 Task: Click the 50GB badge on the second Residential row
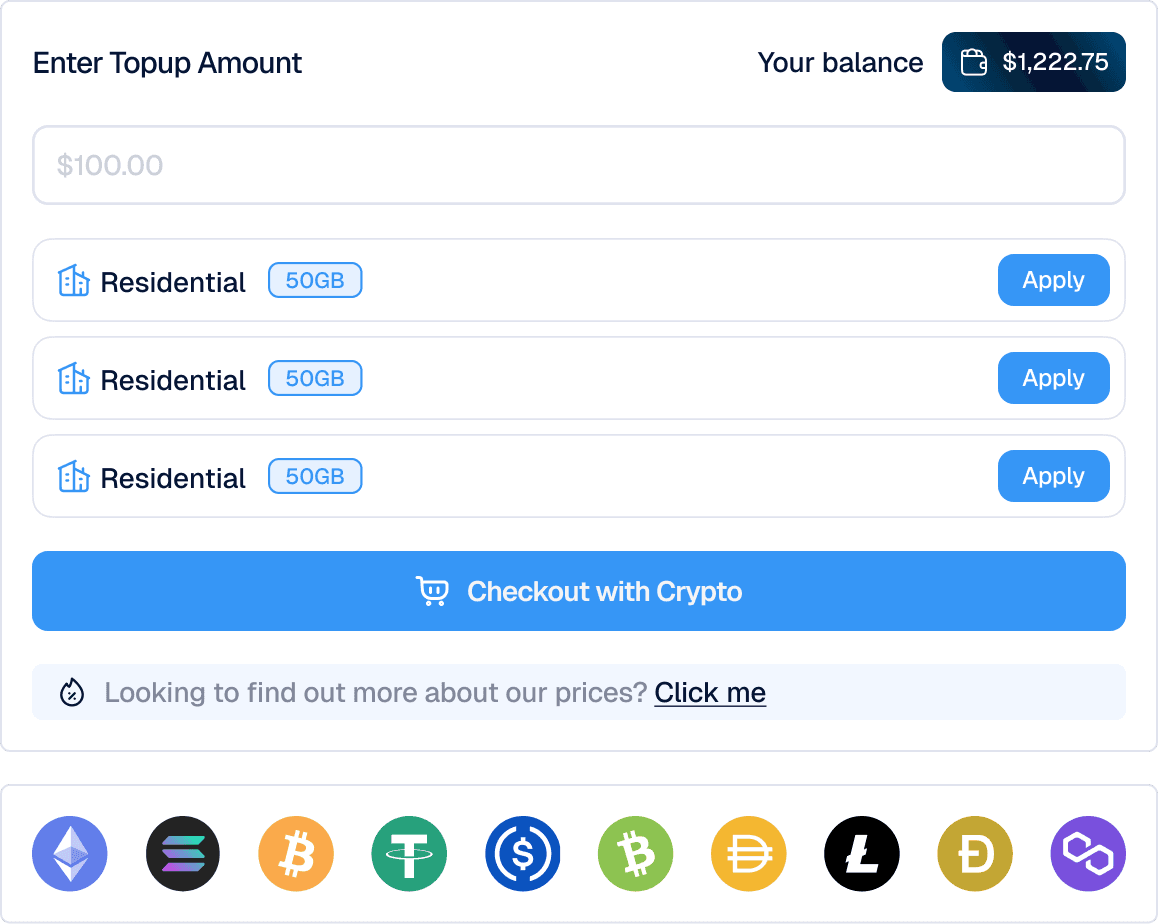point(315,378)
